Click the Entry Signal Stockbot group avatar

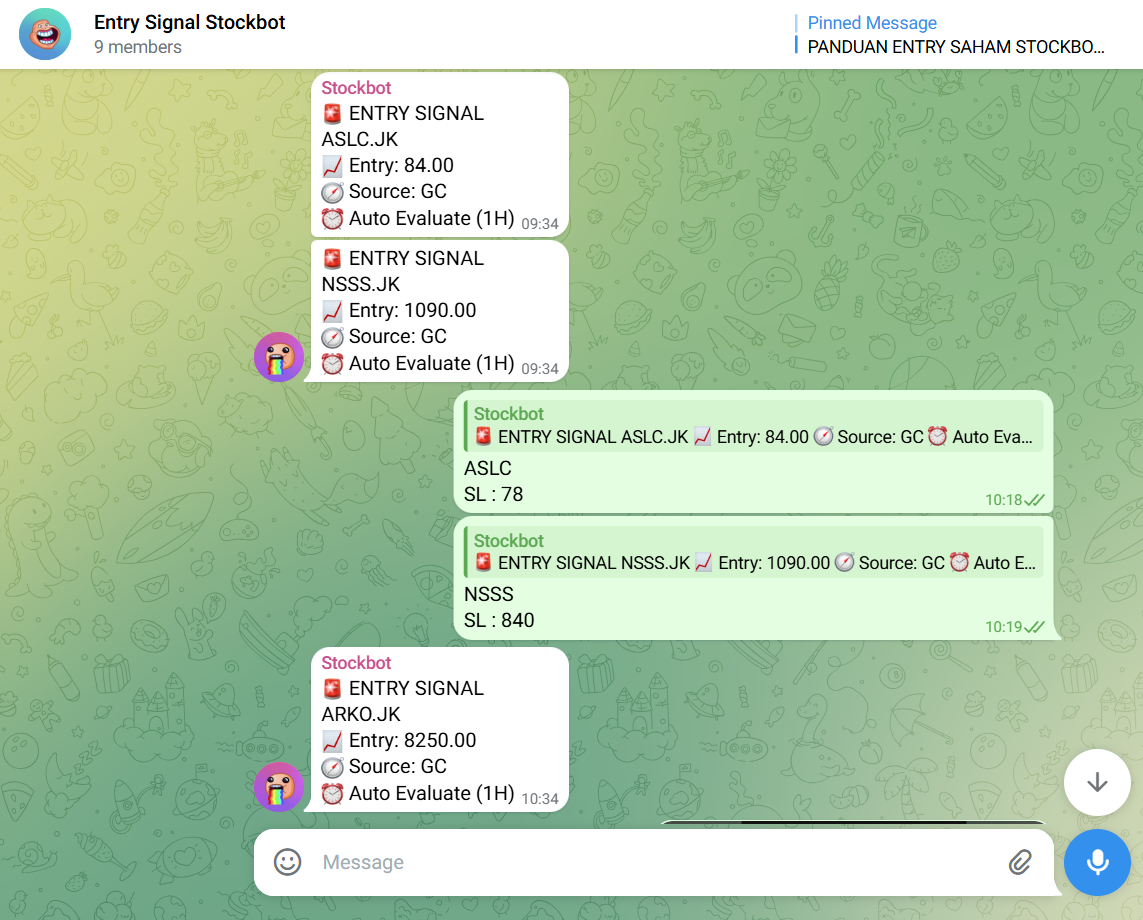(x=45, y=34)
